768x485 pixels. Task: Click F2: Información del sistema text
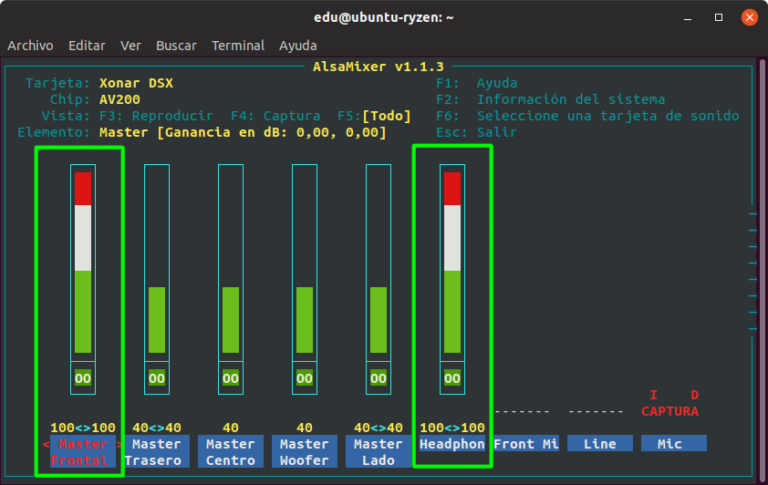(551, 99)
